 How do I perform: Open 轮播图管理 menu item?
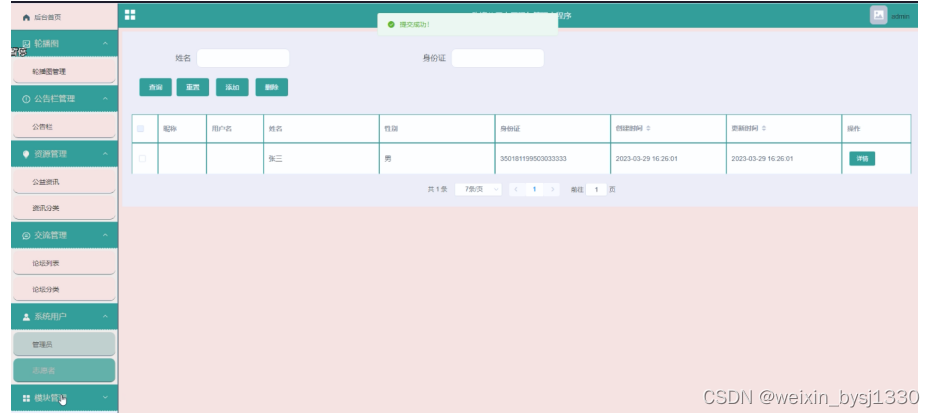click(x=64, y=72)
